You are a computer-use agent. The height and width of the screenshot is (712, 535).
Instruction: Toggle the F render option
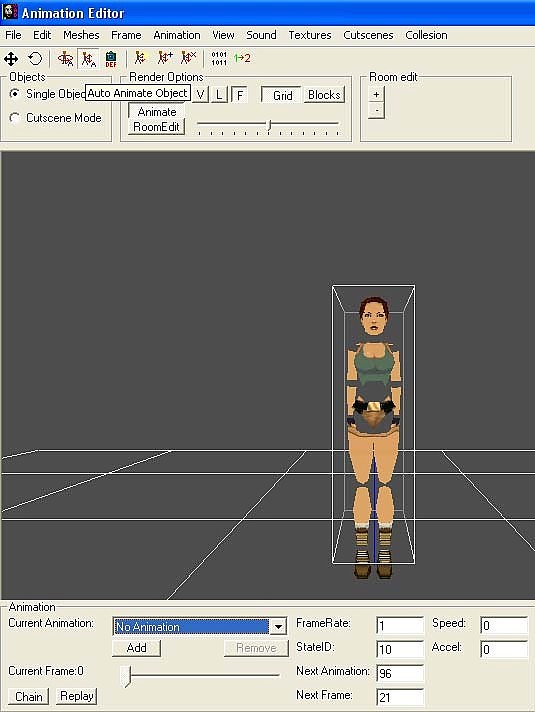(x=239, y=95)
